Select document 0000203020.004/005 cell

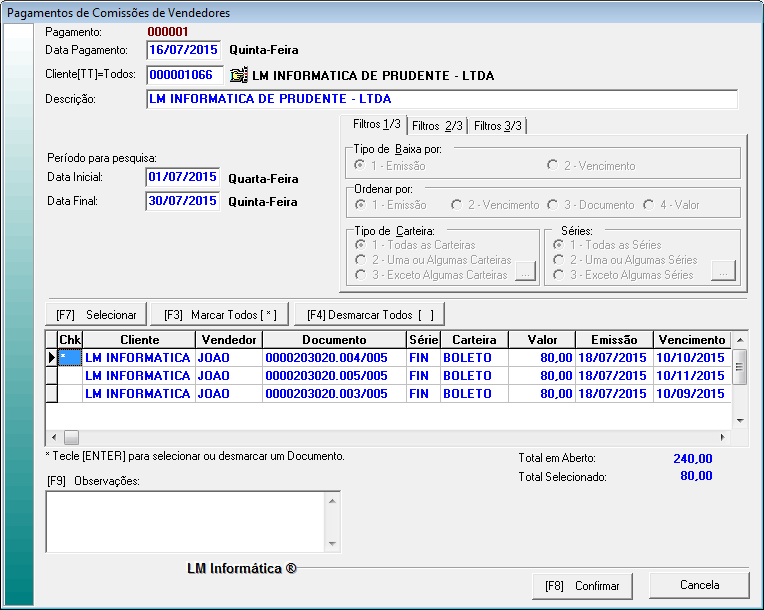pos(334,358)
